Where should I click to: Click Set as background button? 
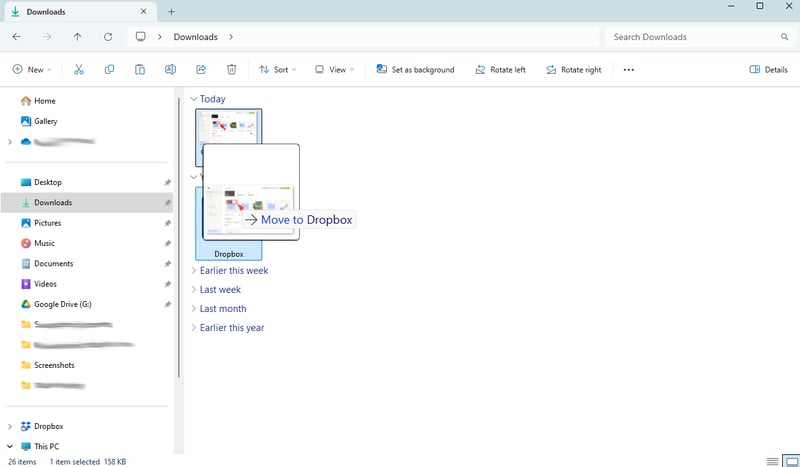[415, 70]
